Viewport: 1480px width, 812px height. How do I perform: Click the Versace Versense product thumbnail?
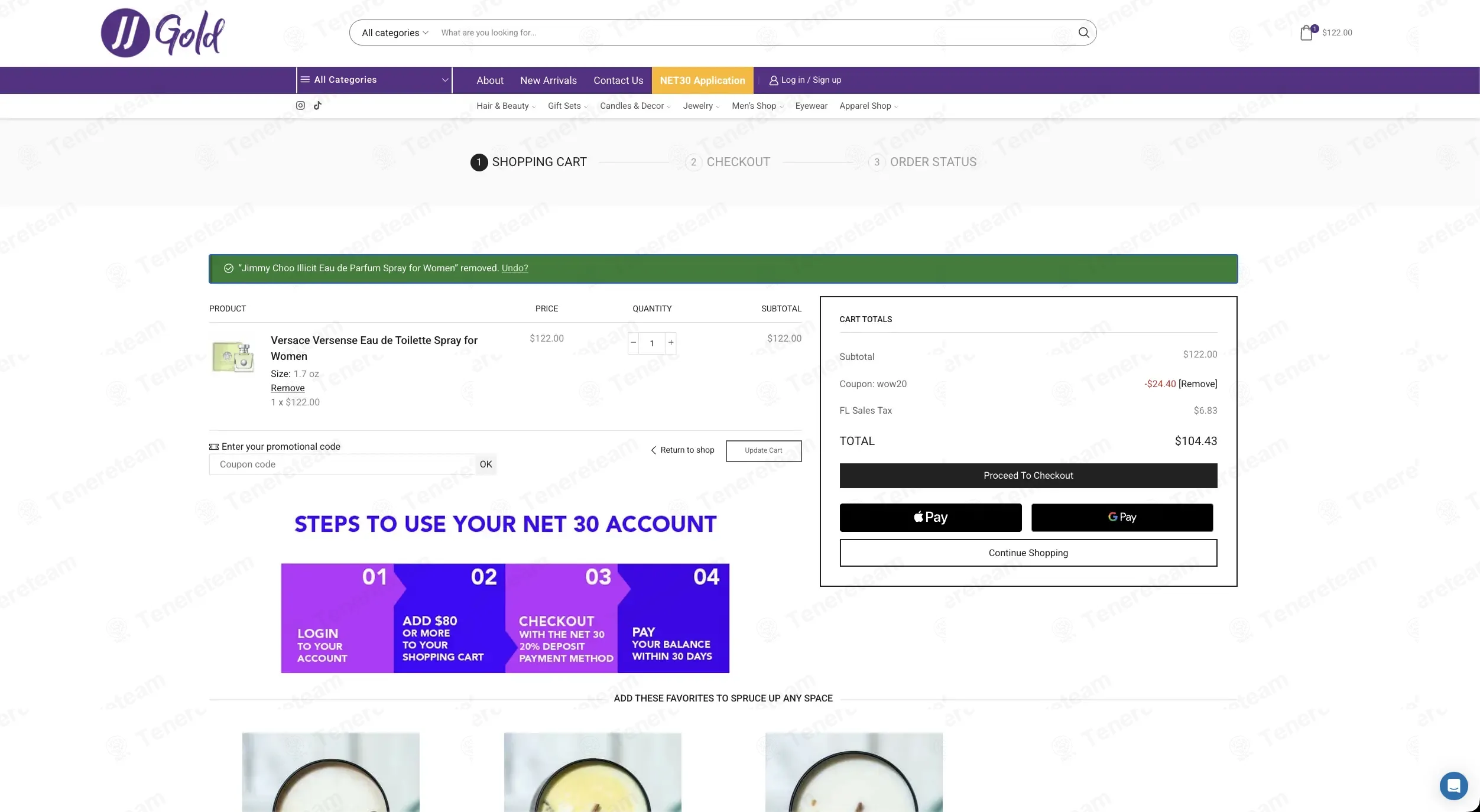pos(233,357)
